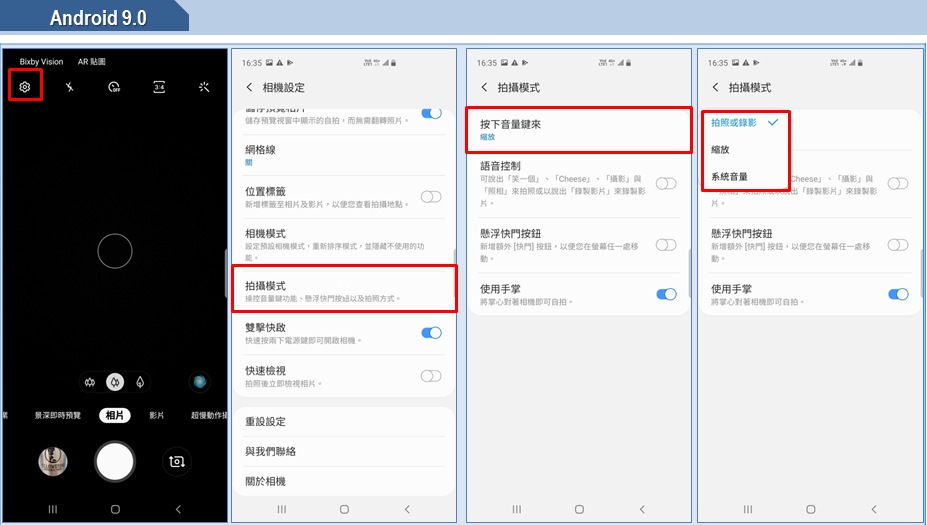Tap recents icon in camera screen nav bar
927x525 pixels.
point(53,509)
